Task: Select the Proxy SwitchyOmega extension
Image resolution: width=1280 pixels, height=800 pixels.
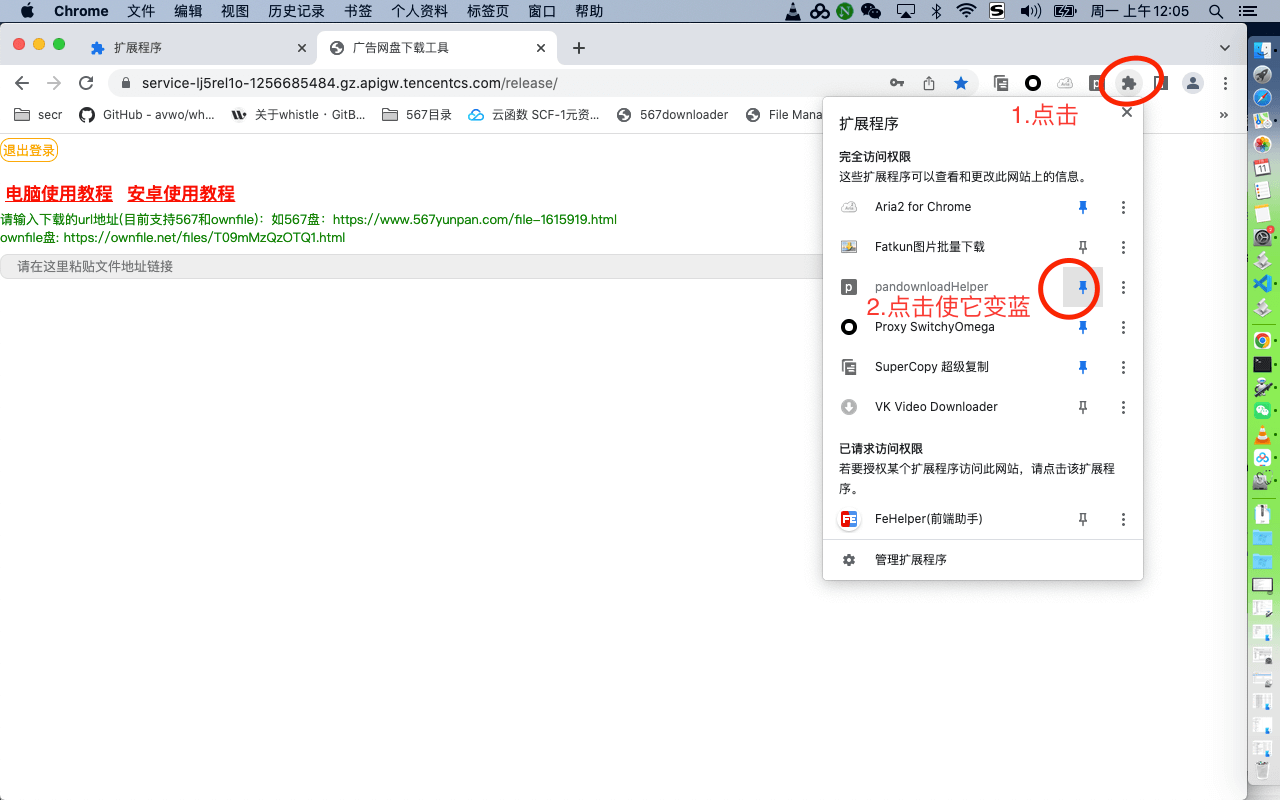Action: coord(943,327)
